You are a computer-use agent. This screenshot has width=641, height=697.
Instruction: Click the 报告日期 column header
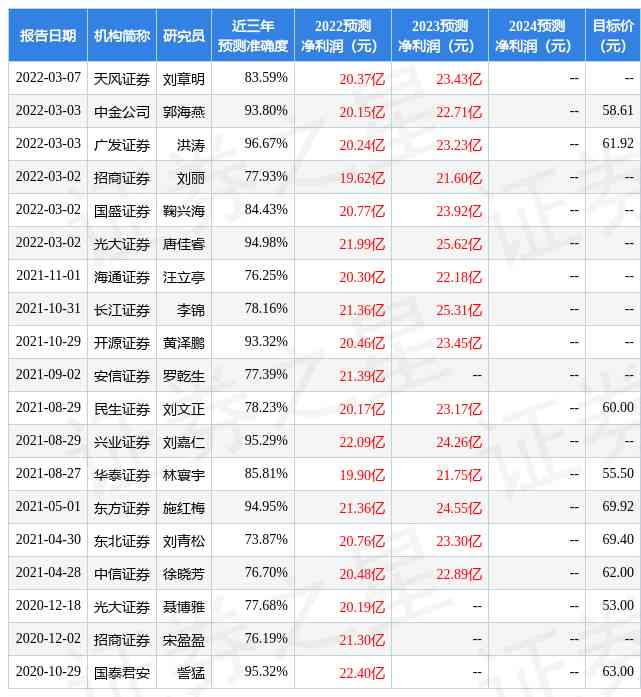(48, 36)
